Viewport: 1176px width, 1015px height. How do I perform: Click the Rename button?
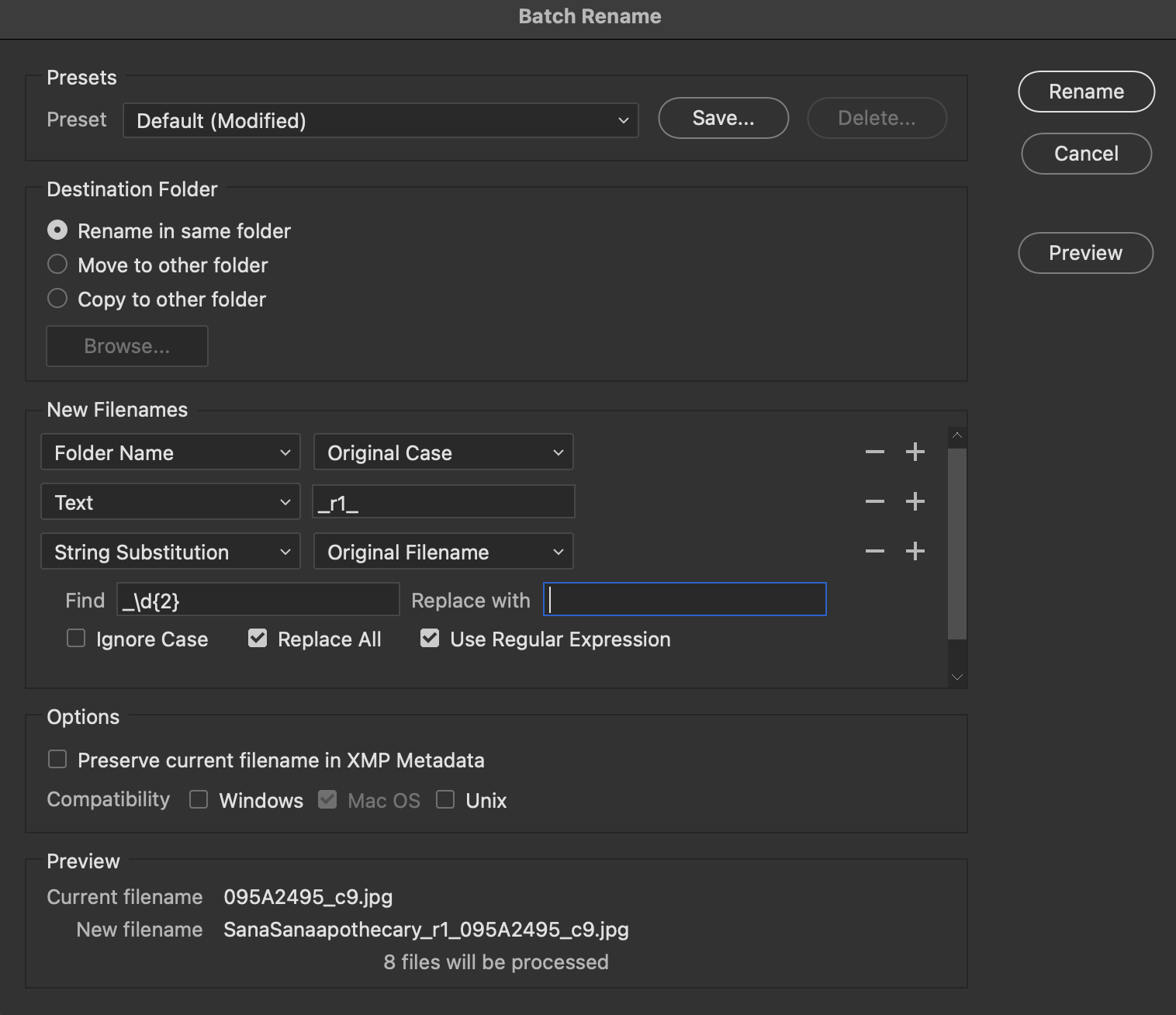point(1085,91)
